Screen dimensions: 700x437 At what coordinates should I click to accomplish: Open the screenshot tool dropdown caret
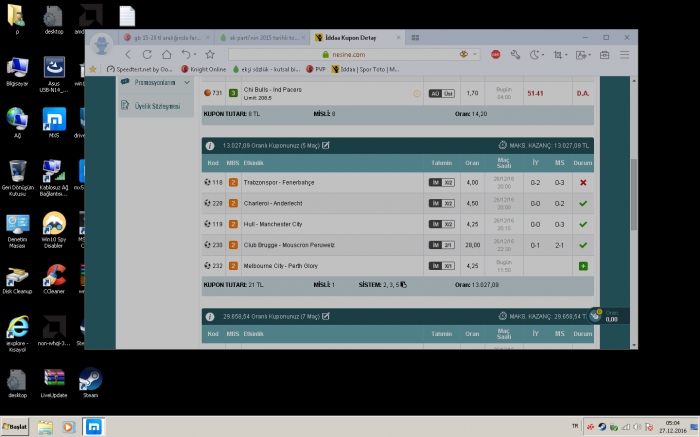tap(566, 55)
